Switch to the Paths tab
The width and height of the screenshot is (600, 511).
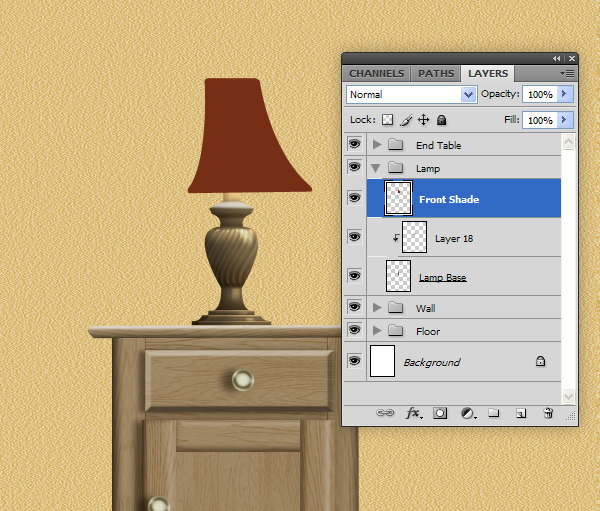[x=436, y=73]
